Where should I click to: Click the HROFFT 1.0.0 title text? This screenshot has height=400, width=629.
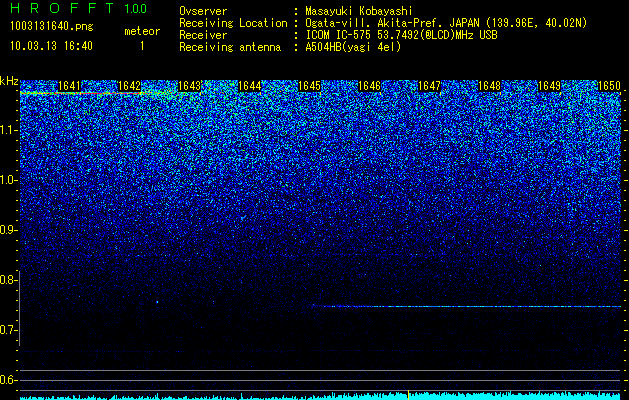[79, 8]
